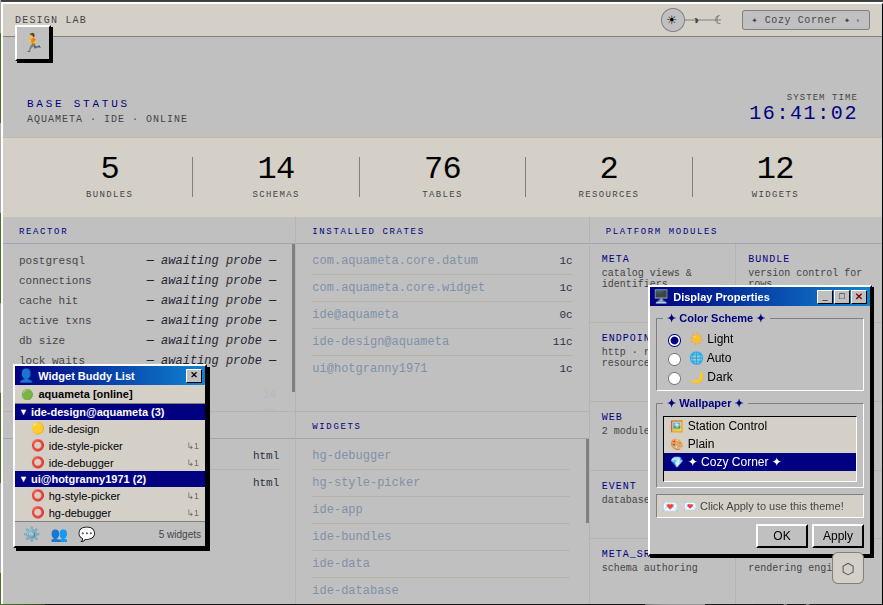Click the speech bubble icon in Widget Buddy List
Image resolution: width=883 pixels, height=605 pixels.
pos(87,534)
